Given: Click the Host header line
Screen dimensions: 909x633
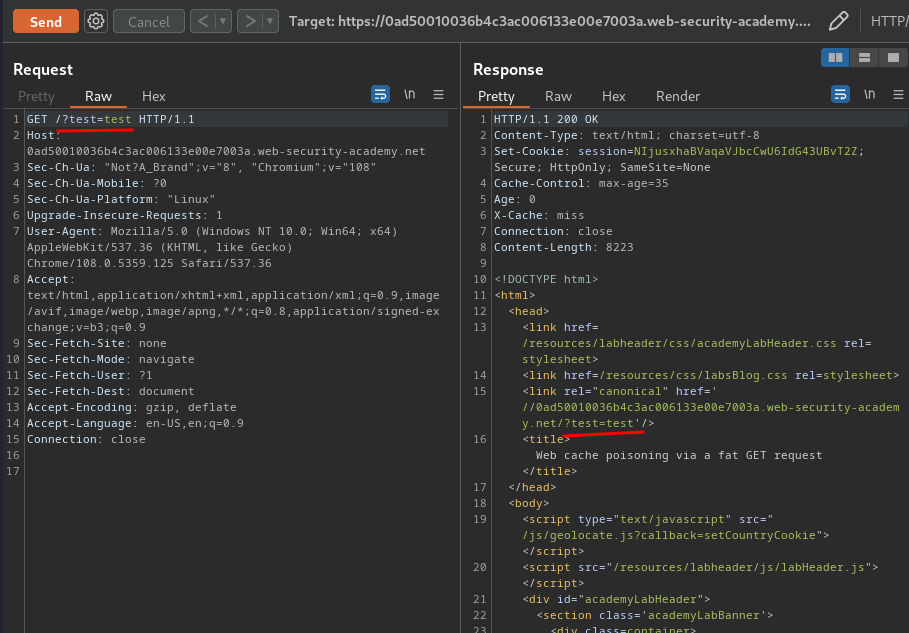Looking at the screenshot, I should click(x=226, y=143).
